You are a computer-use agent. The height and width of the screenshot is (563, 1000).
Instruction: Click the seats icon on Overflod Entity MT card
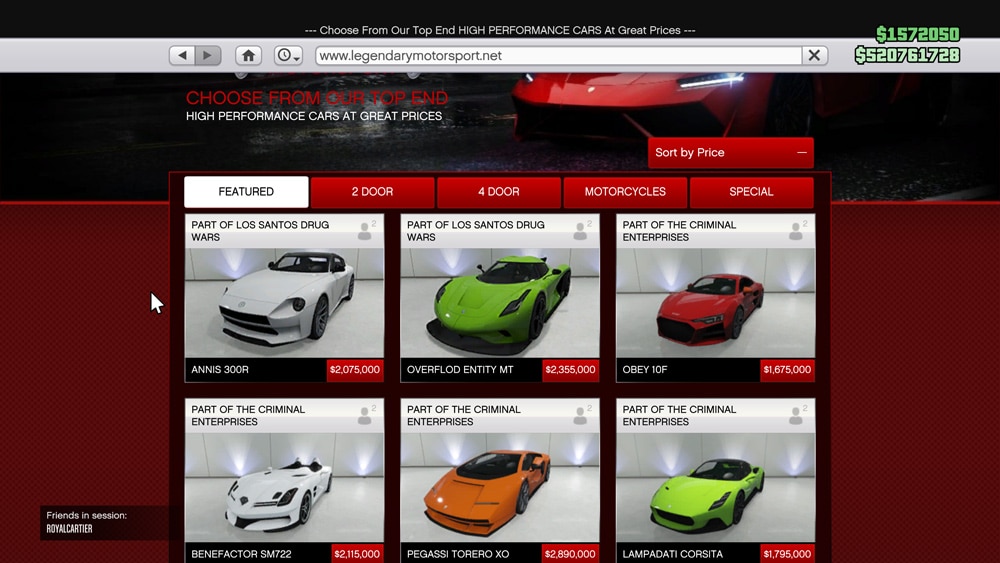(582, 230)
